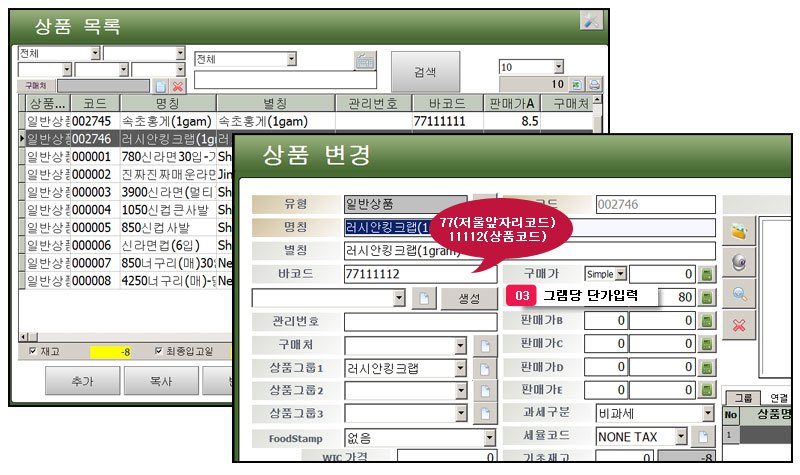Click calculator icon for 판매가B row

(x=707, y=320)
